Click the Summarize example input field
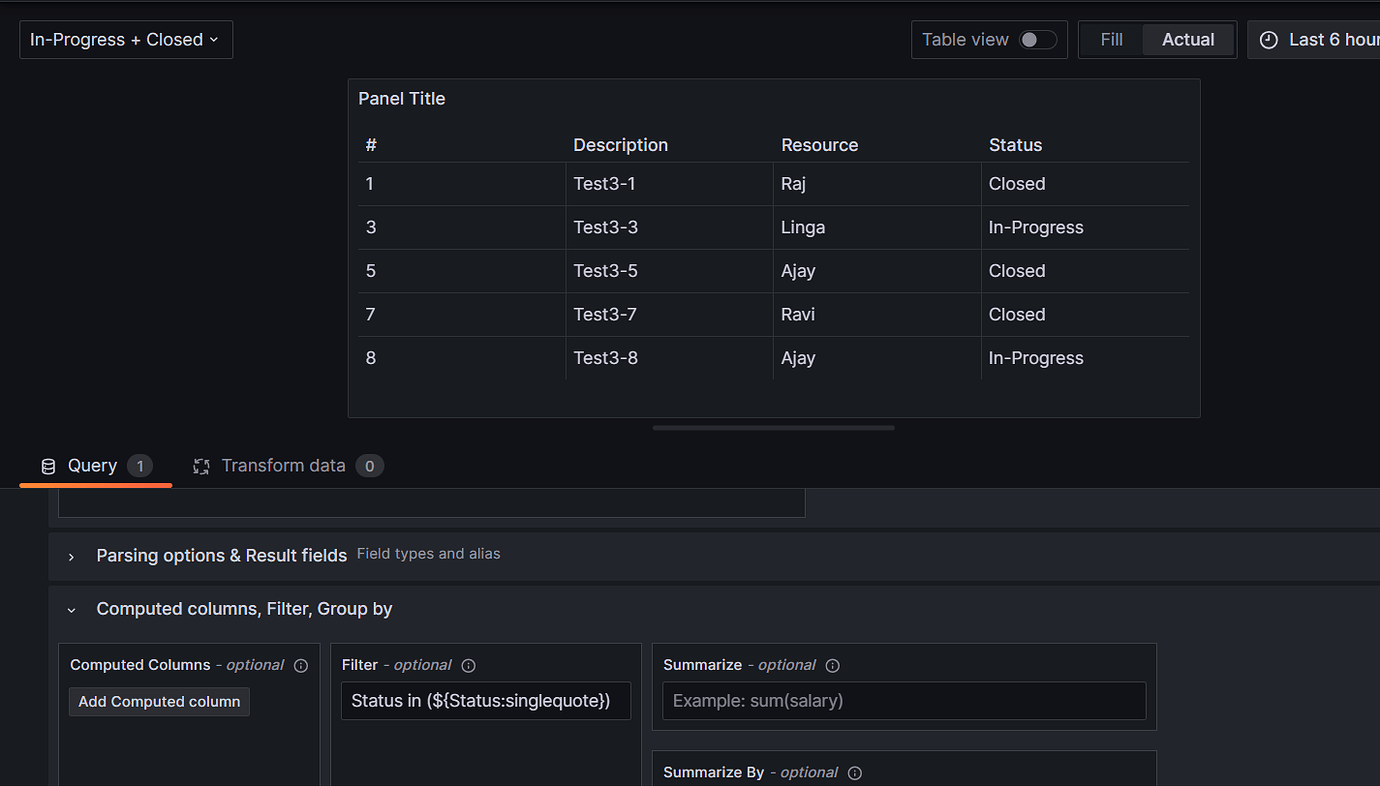 click(x=903, y=700)
